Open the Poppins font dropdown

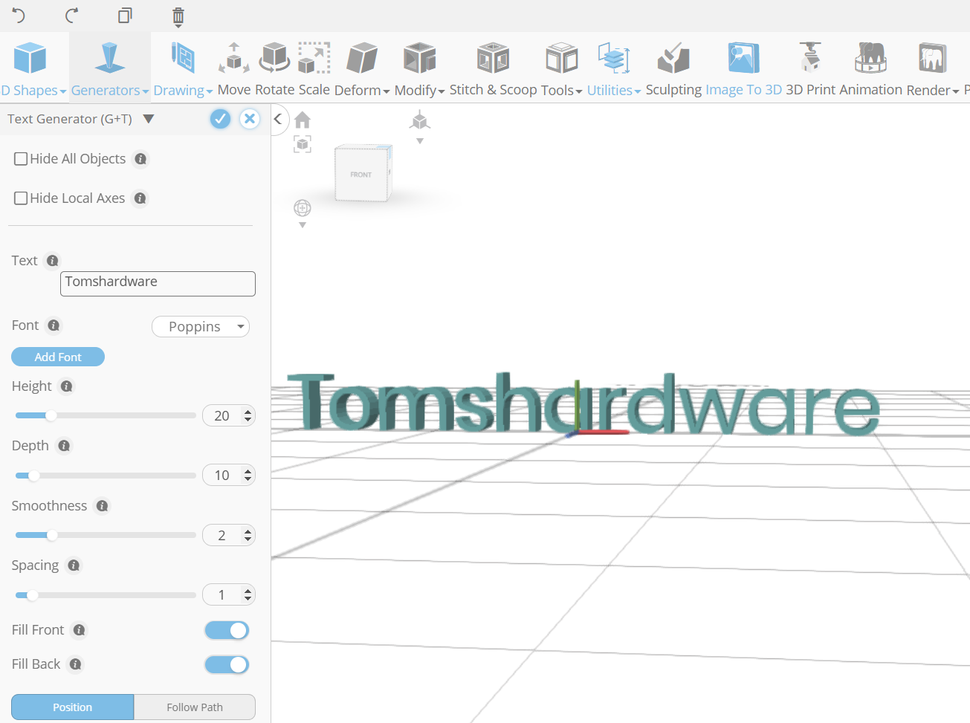(x=200, y=326)
